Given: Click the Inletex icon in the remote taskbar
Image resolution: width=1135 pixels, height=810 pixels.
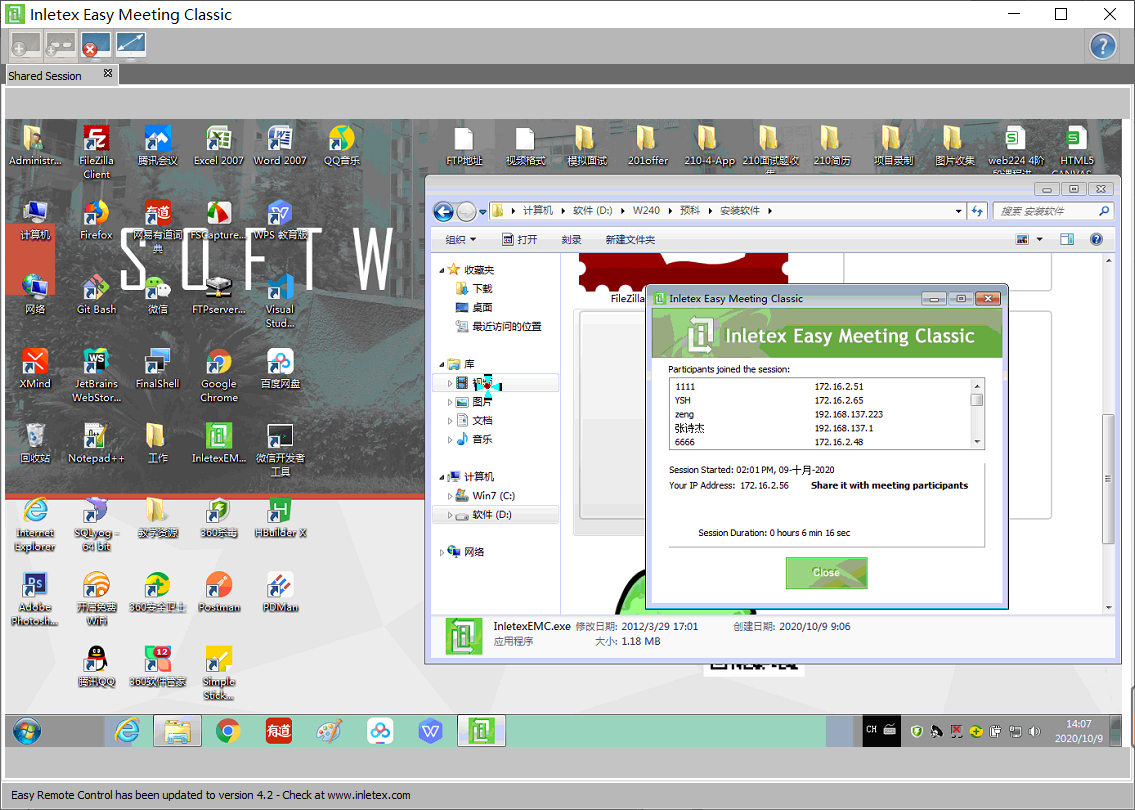Looking at the screenshot, I should tap(481, 731).
